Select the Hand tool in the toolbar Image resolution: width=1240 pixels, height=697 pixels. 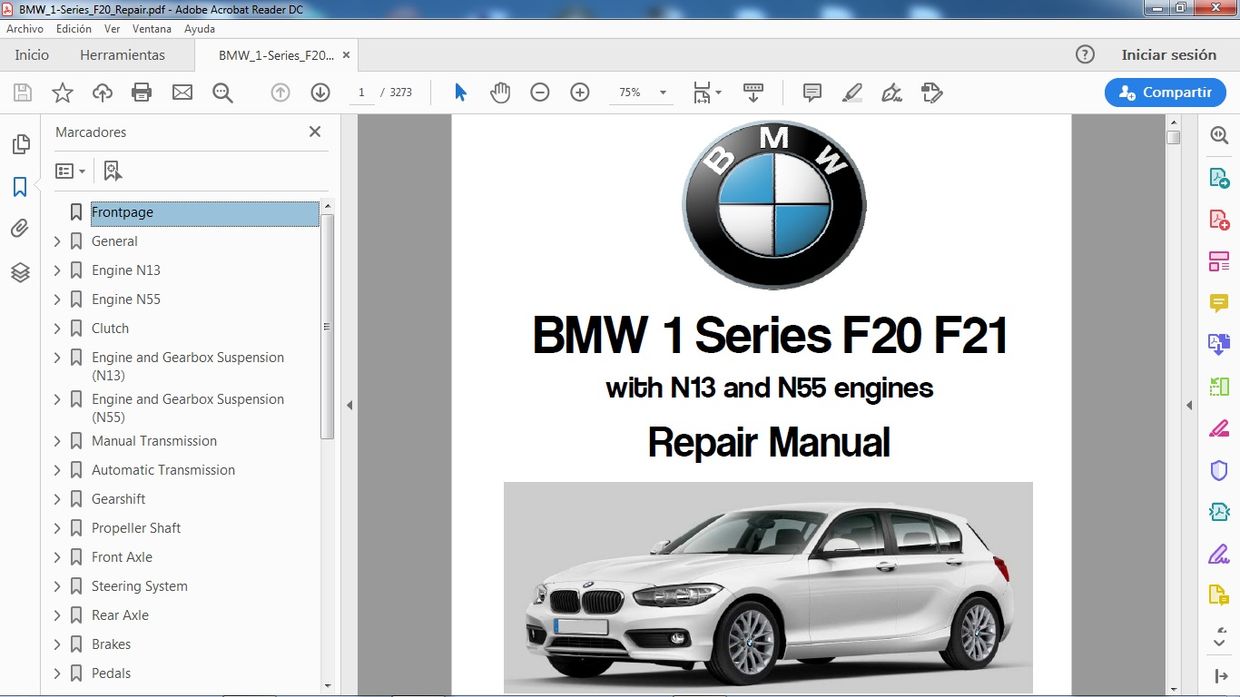point(500,92)
